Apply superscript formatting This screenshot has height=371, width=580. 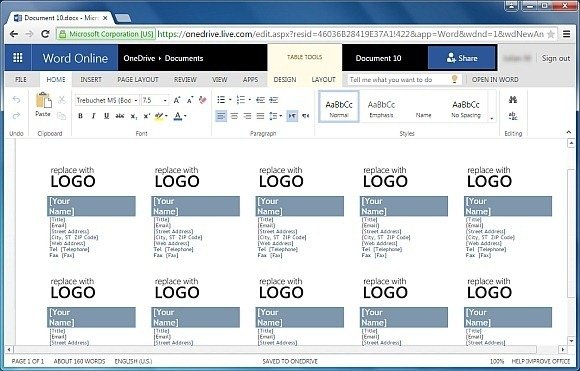(146, 116)
